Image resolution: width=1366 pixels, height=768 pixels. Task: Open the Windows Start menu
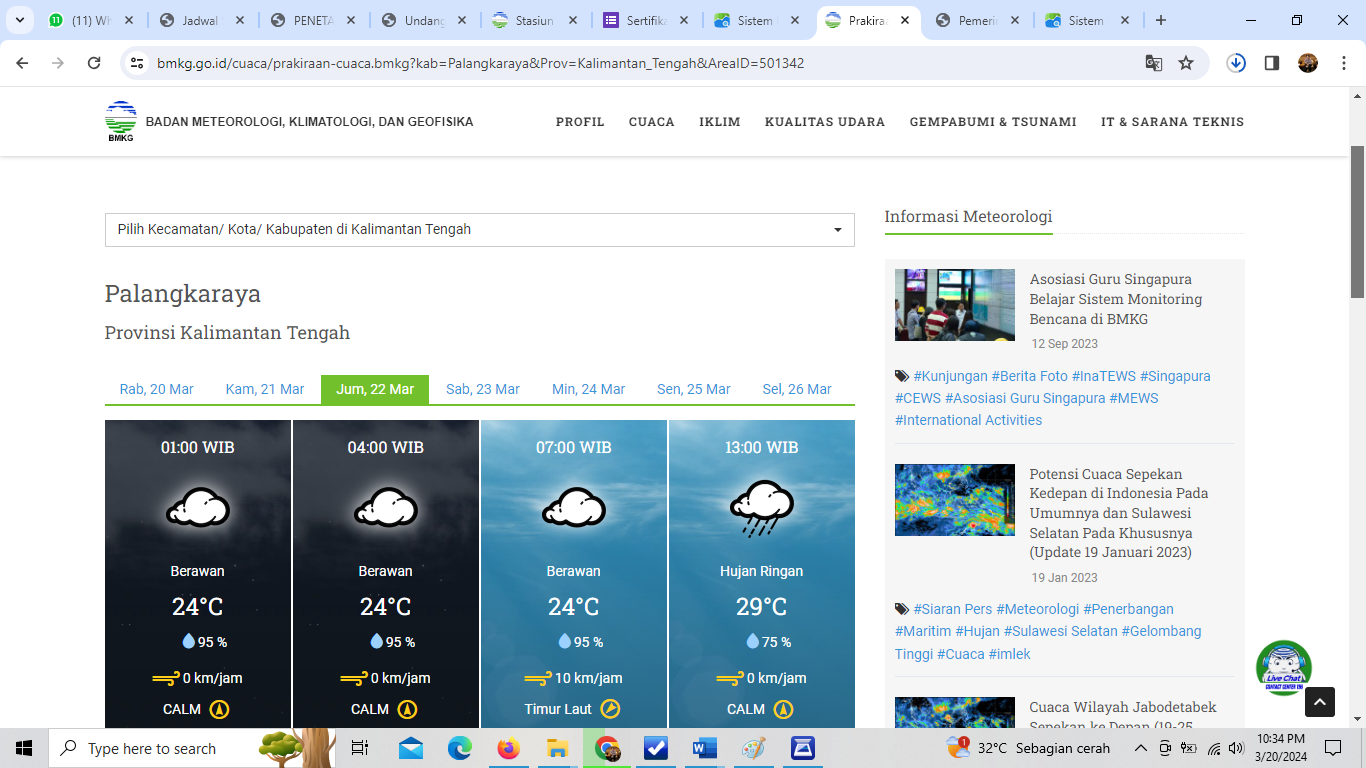(x=23, y=748)
